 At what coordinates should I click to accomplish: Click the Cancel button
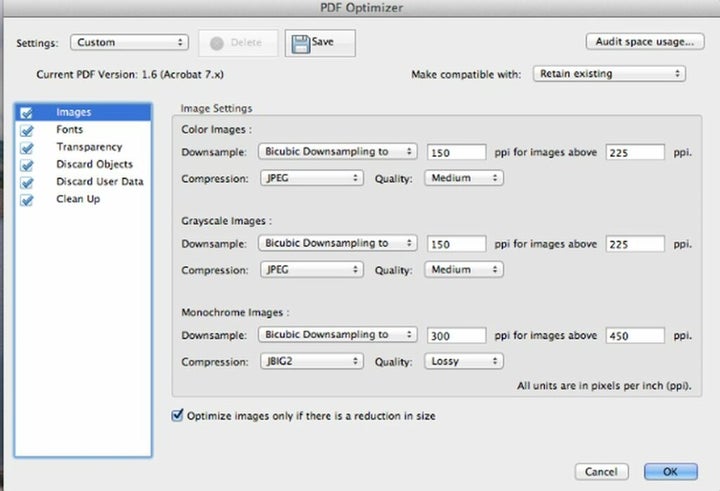(601, 471)
